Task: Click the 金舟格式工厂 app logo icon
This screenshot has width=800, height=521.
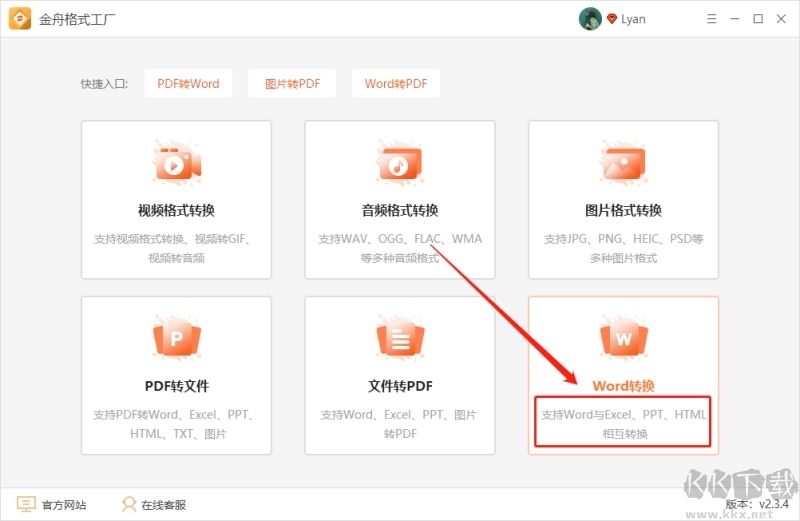Action: (x=20, y=19)
